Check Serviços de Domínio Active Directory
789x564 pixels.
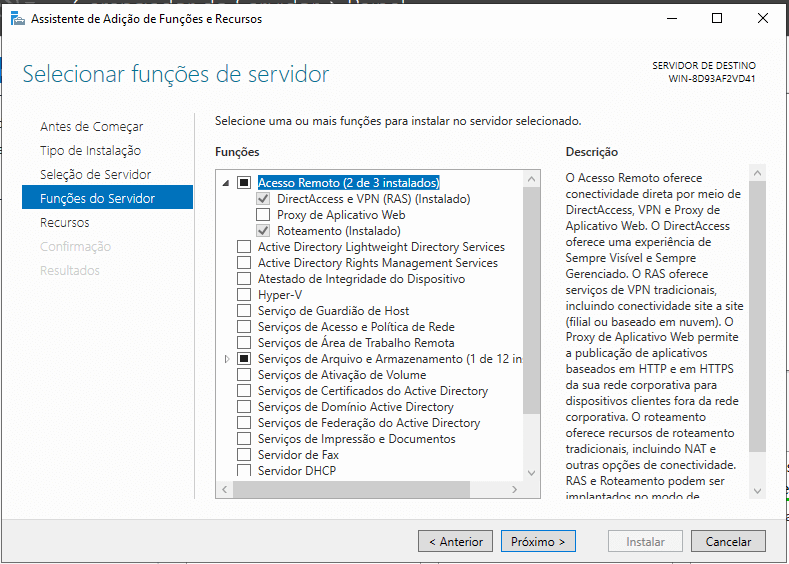[244, 407]
